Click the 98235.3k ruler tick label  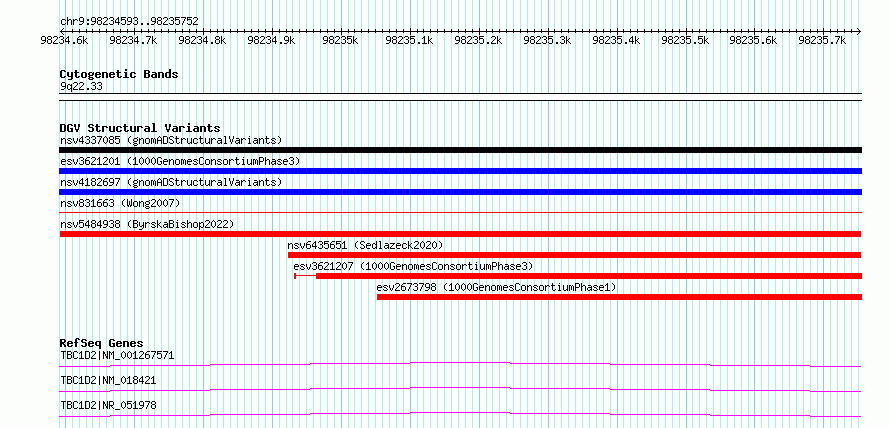(547, 40)
